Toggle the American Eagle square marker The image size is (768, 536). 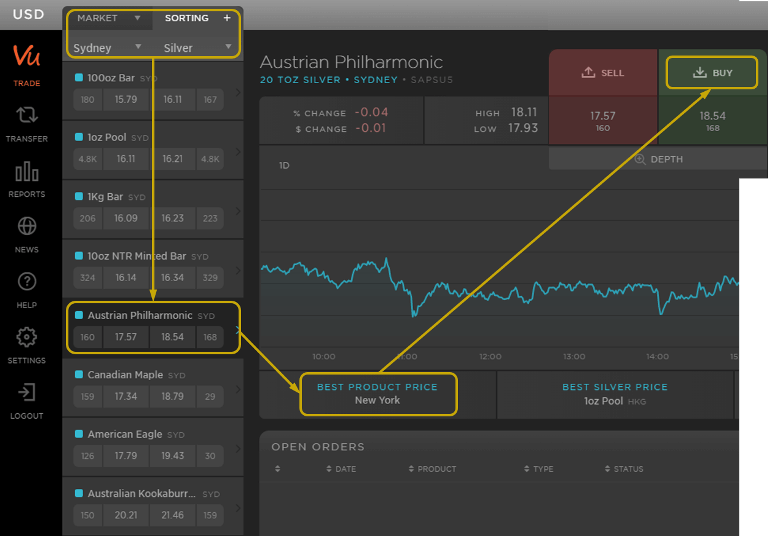click(x=78, y=434)
